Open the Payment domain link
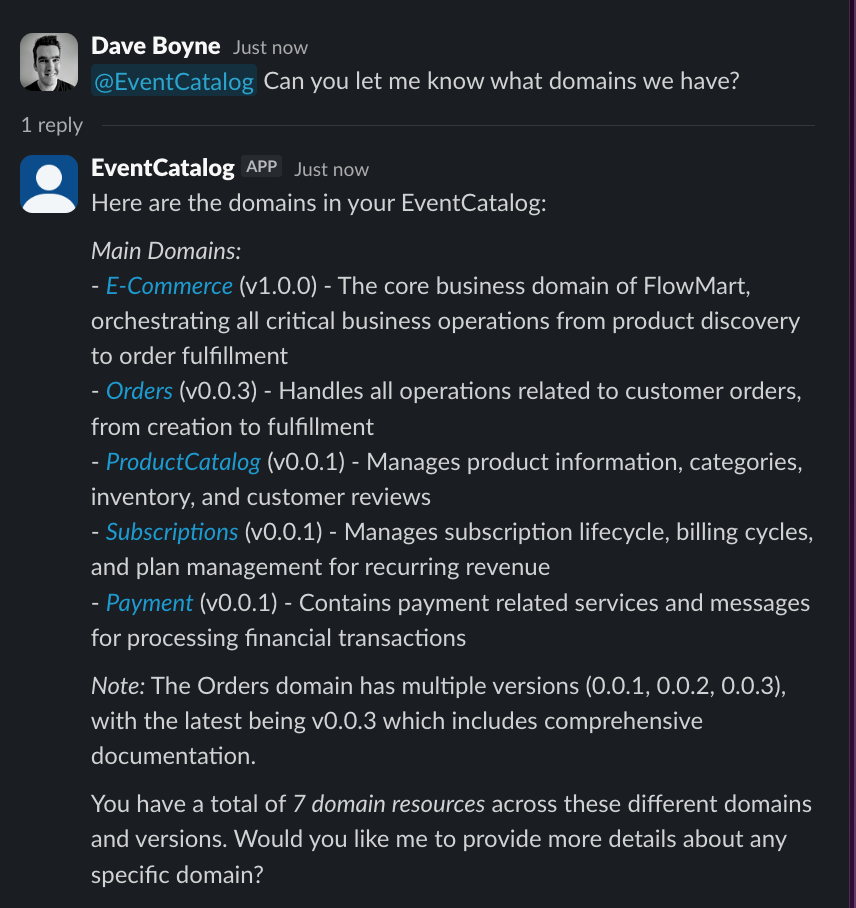856x908 pixels. [x=149, y=603]
